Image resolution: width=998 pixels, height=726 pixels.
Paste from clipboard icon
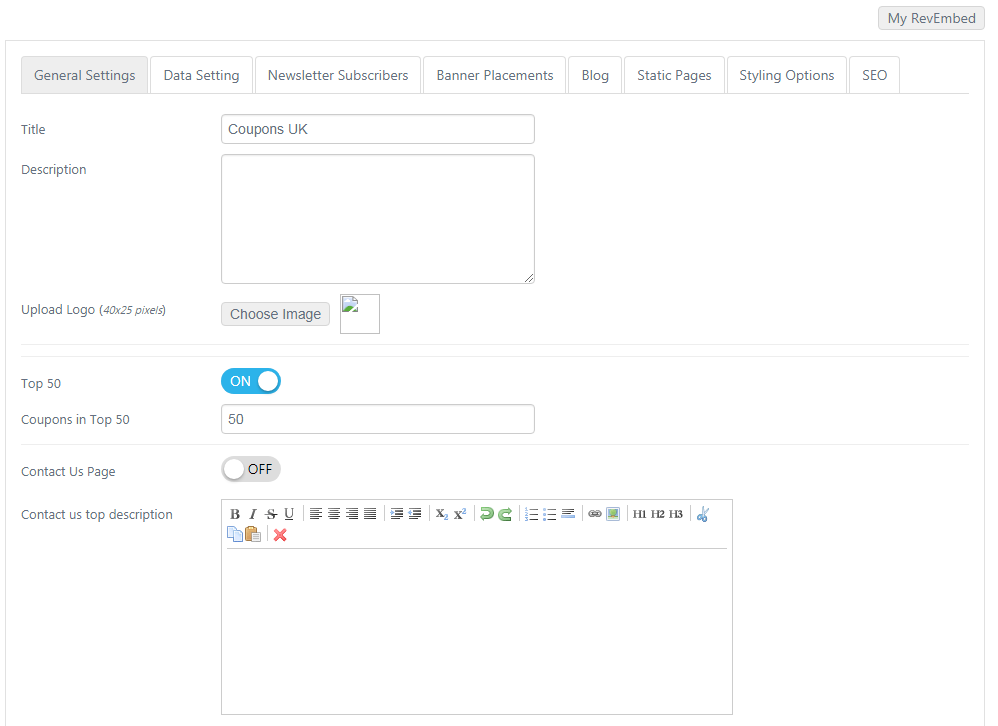[x=253, y=534]
